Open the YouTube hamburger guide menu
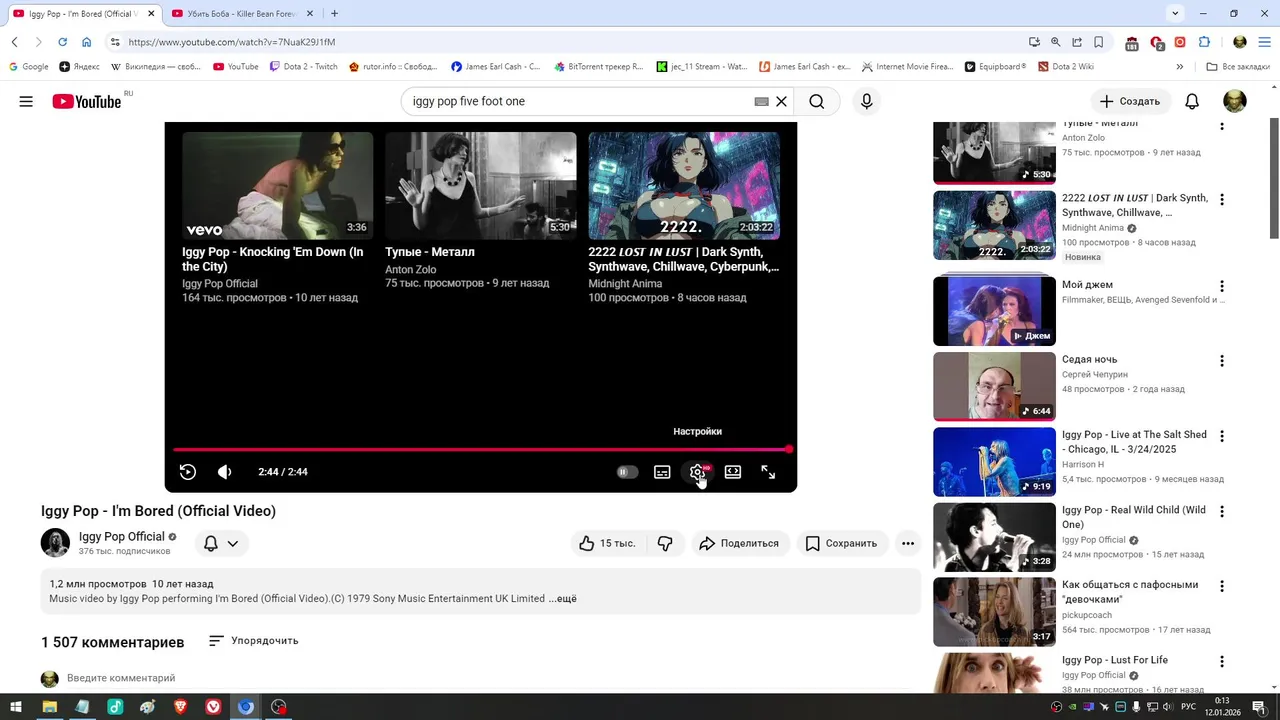1280x720 pixels. [x=26, y=101]
